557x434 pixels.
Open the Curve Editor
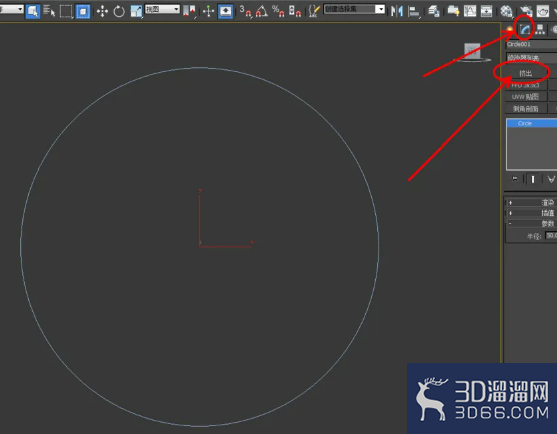click(470, 11)
